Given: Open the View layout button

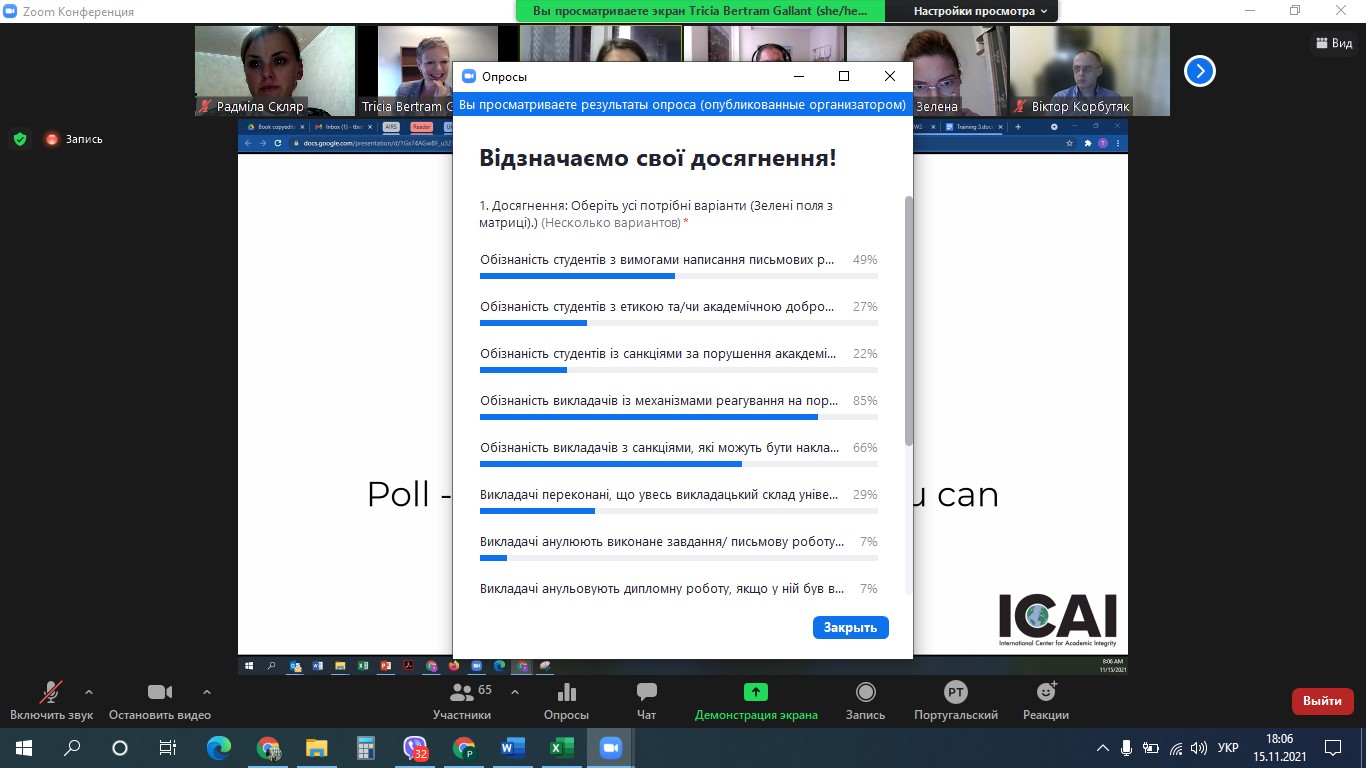Looking at the screenshot, I should click(x=1332, y=43).
